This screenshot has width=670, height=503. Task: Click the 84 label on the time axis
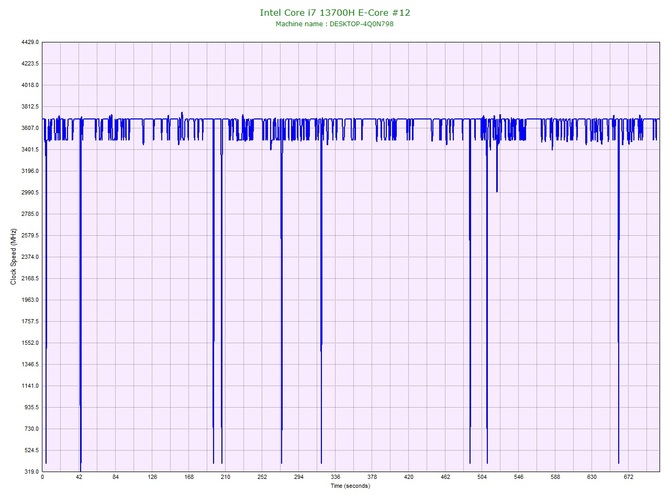[116, 477]
